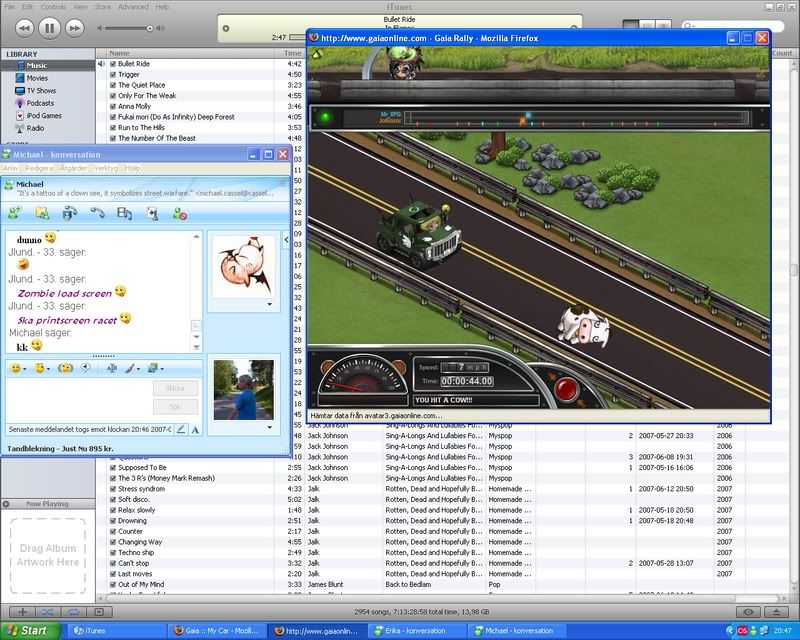The height and width of the screenshot is (640, 800).
Task: Uncheck The Number Of The Beast
Action: (113, 138)
